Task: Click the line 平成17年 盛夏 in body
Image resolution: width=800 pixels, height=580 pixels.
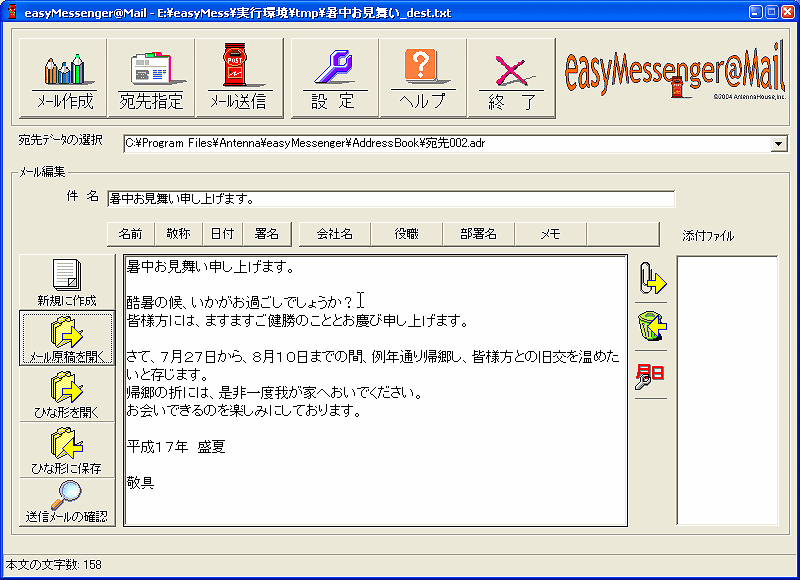Action: (176, 447)
